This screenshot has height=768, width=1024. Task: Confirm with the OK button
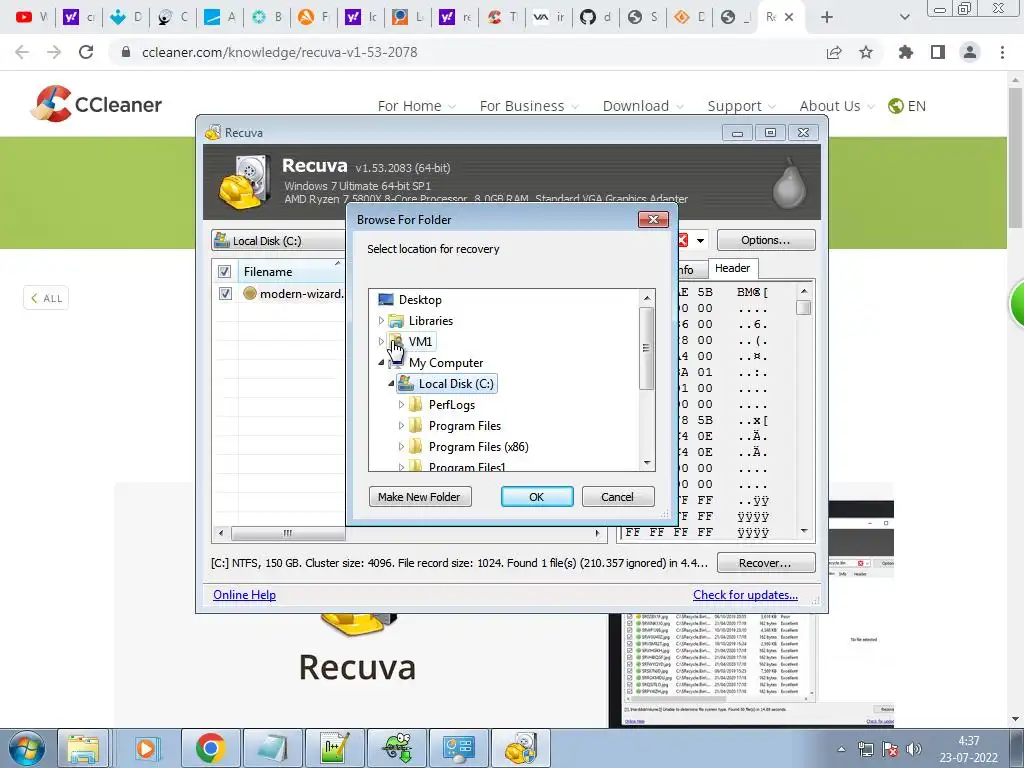click(x=537, y=496)
